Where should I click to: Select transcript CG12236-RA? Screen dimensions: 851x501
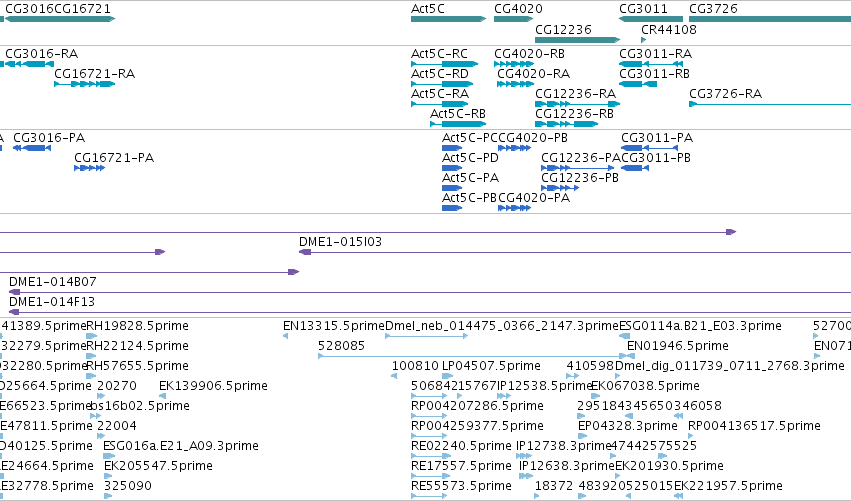[x=577, y=104]
